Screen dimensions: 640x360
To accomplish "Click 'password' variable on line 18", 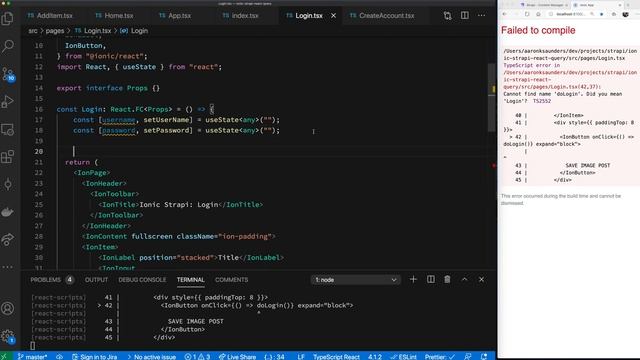I will coord(118,130).
